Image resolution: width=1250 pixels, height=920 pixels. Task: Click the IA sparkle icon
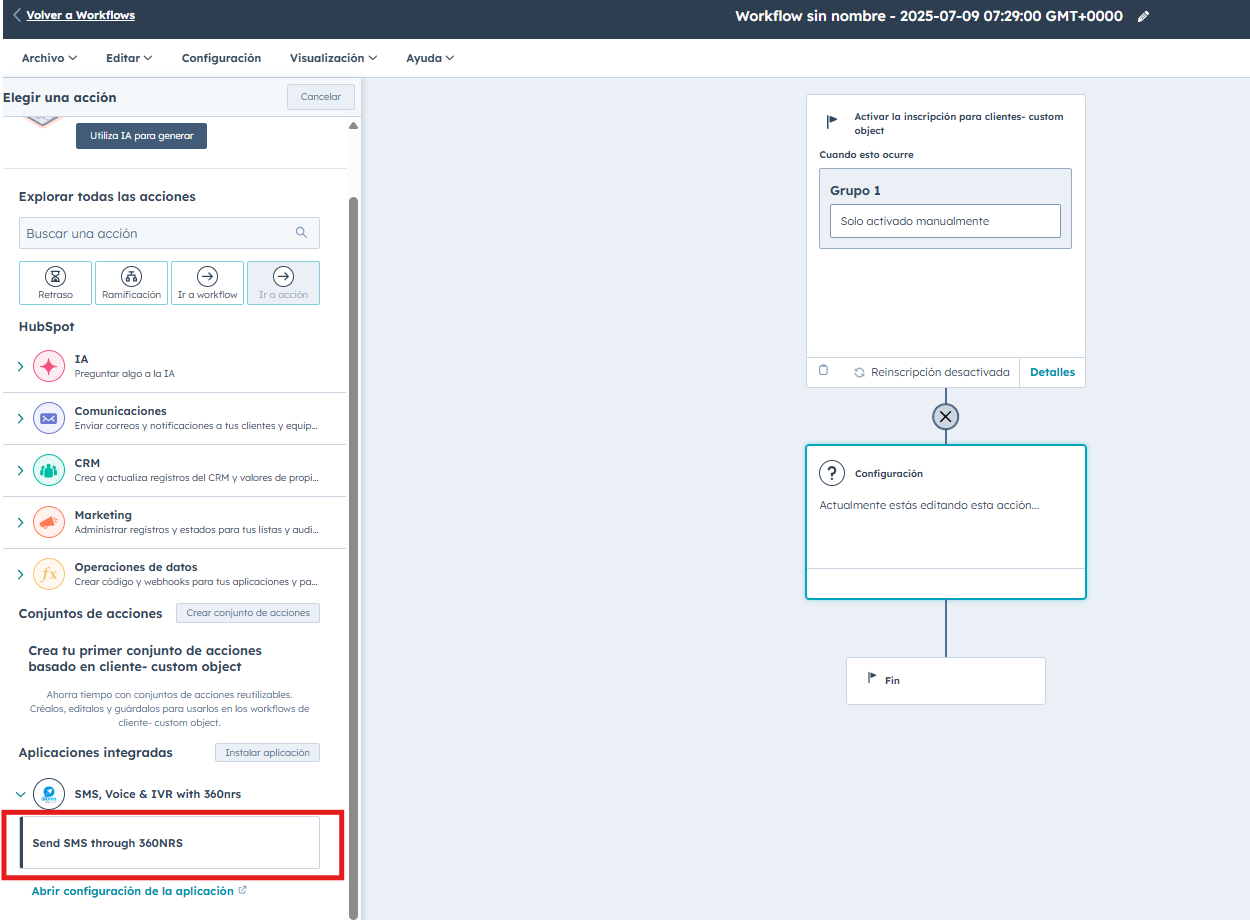point(49,366)
